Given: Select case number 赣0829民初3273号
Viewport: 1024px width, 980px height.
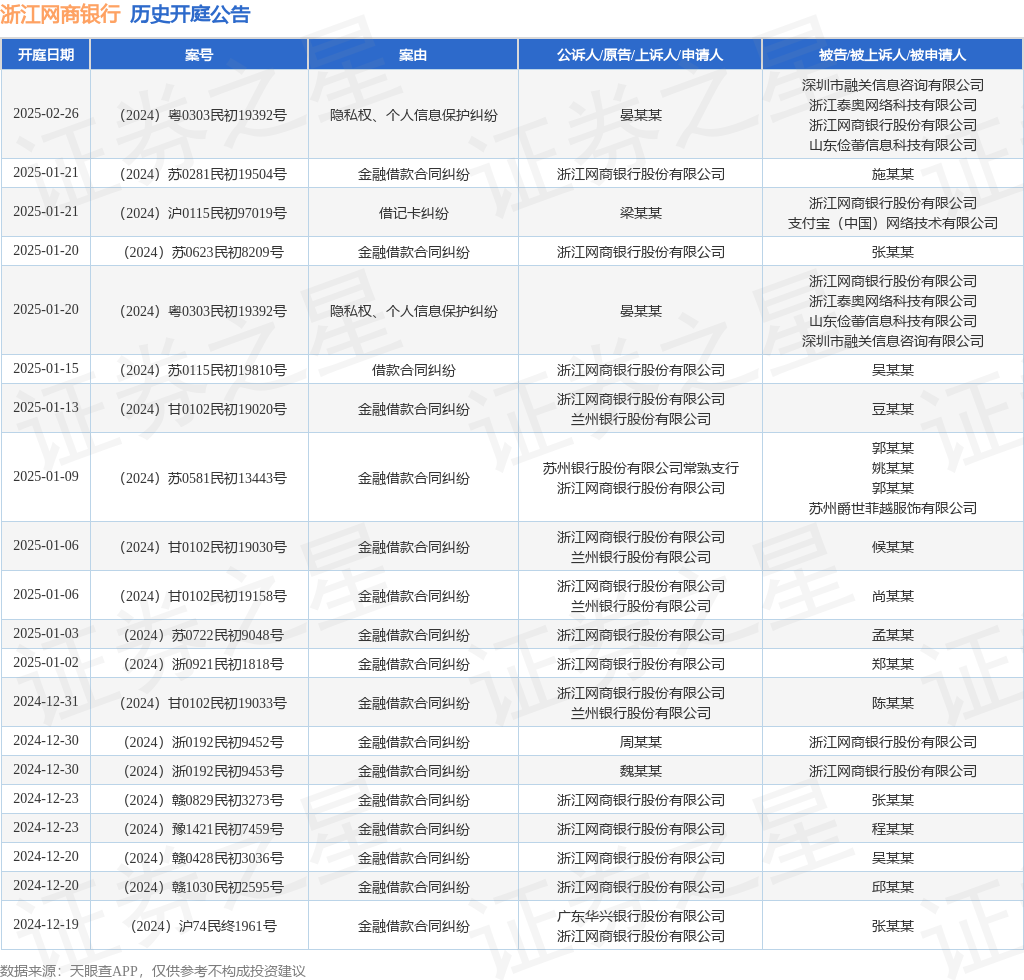Looking at the screenshot, I should [203, 800].
